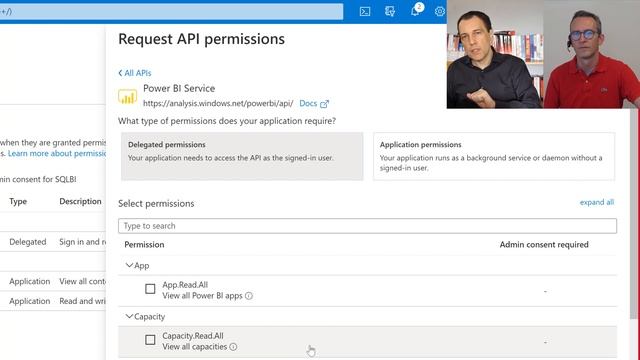The height and width of the screenshot is (360, 640).
Task: Go back to All APIs
Action: pyautogui.click(x=135, y=73)
